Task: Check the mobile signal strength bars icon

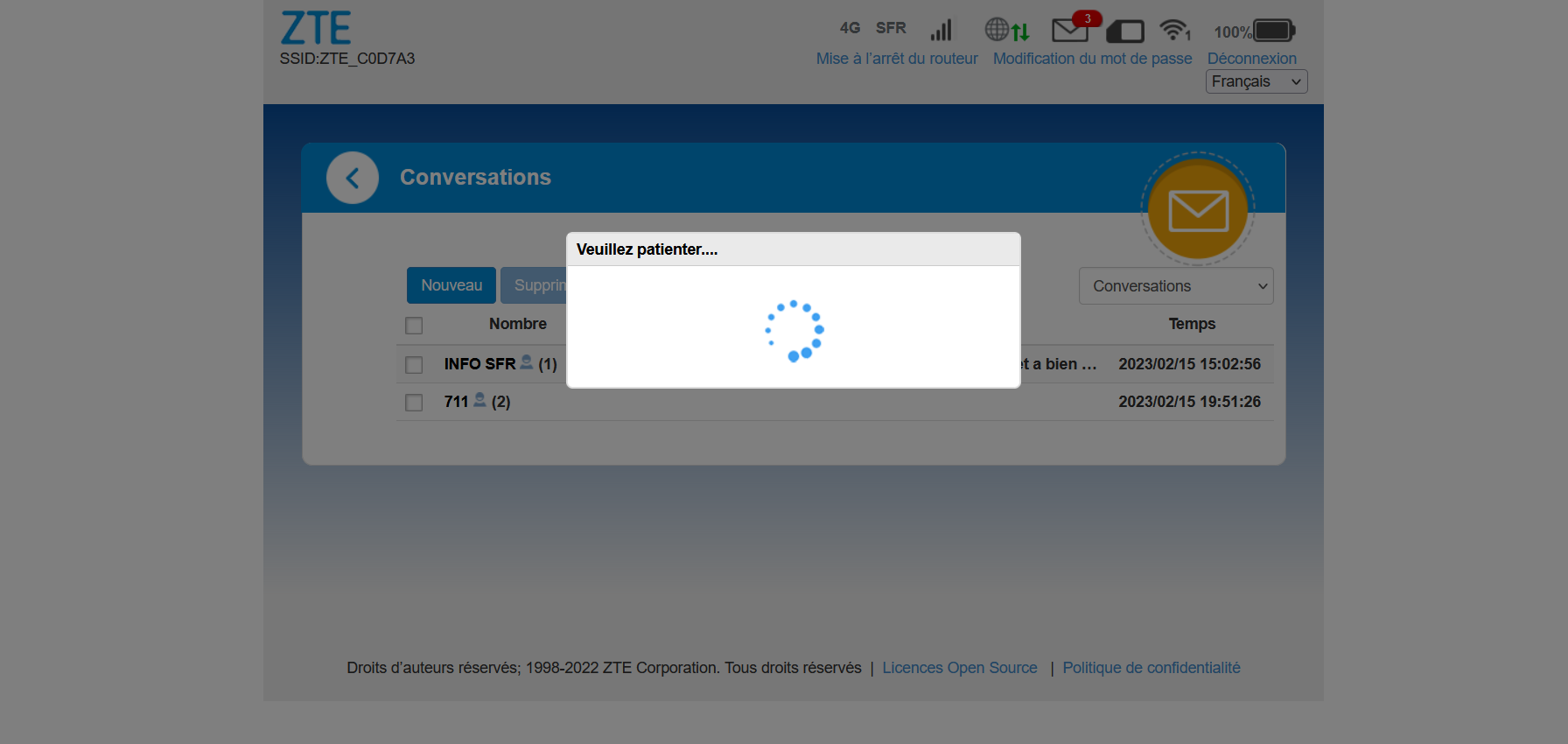Action: [941, 30]
